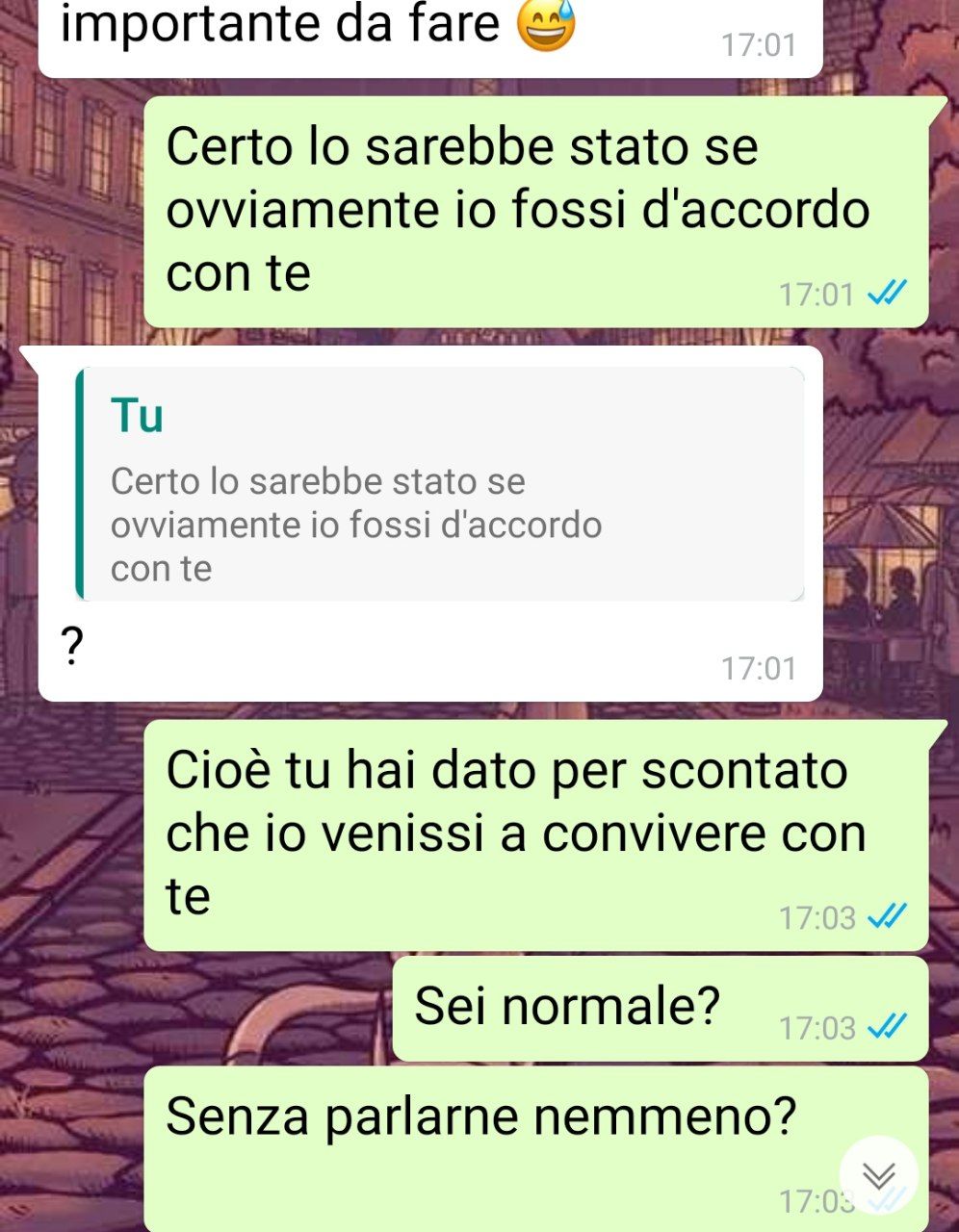Tap the scroll-to-bottom double chevron button
This screenshot has height=1232, width=959.
pyautogui.click(x=878, y=1175)
